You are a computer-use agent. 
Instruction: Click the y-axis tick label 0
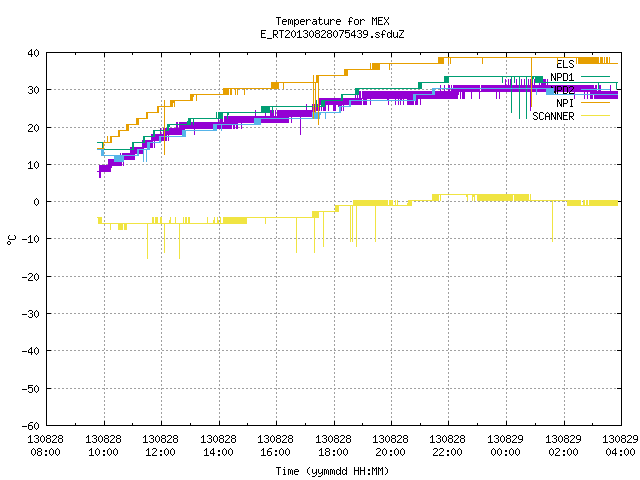37,202
